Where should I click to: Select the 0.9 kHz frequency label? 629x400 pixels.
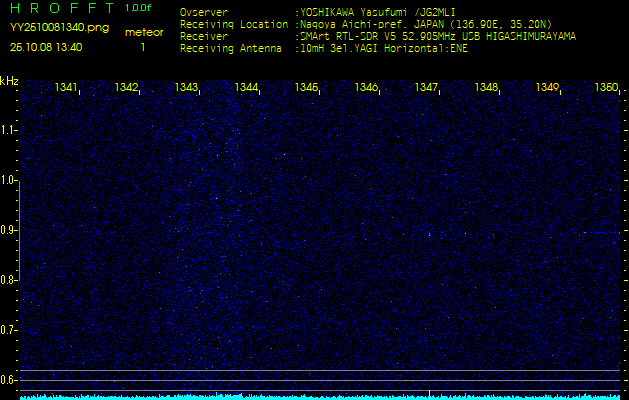tap(9, 230)
